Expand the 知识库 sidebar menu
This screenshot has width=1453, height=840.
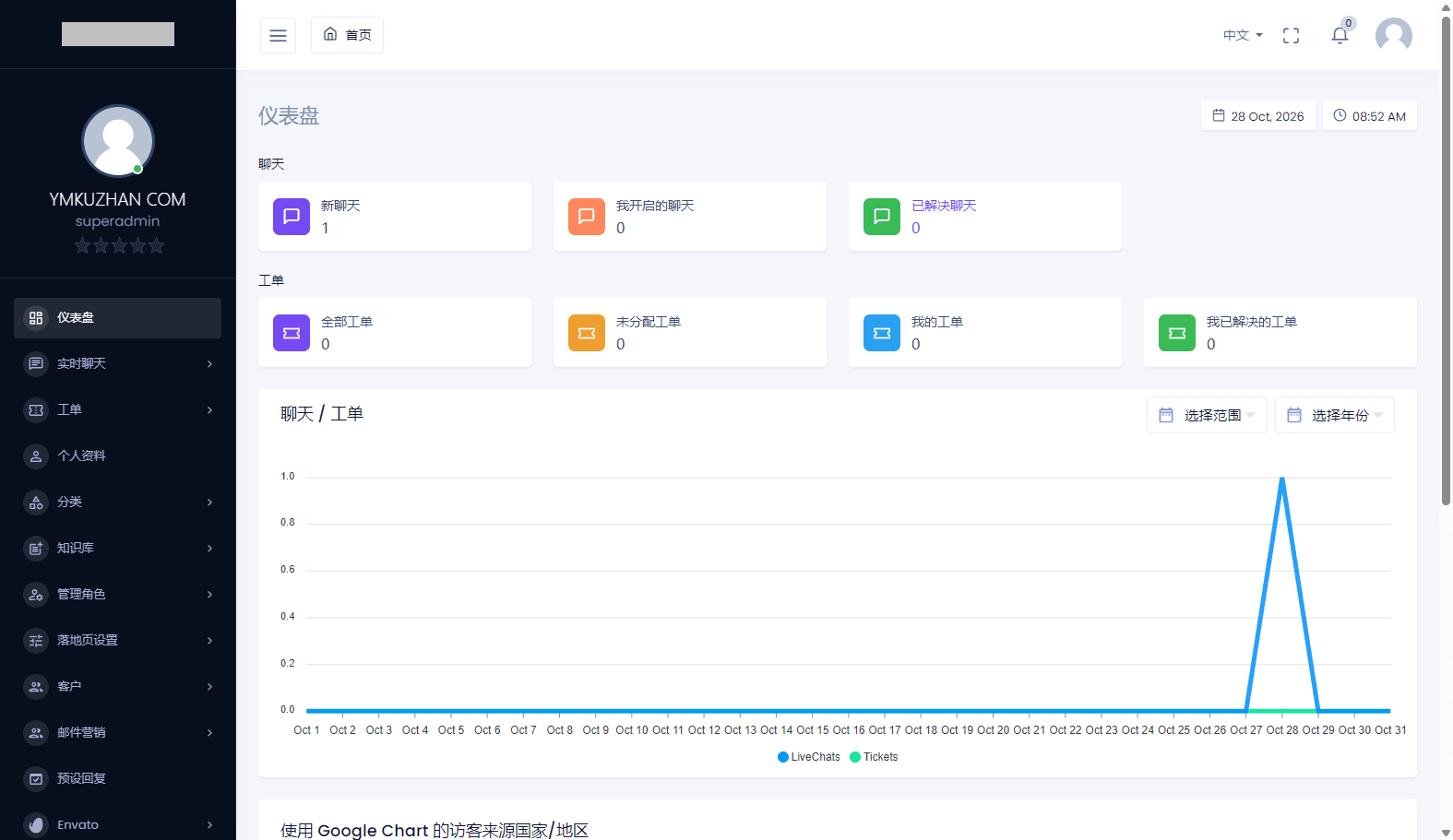[118, 549]
